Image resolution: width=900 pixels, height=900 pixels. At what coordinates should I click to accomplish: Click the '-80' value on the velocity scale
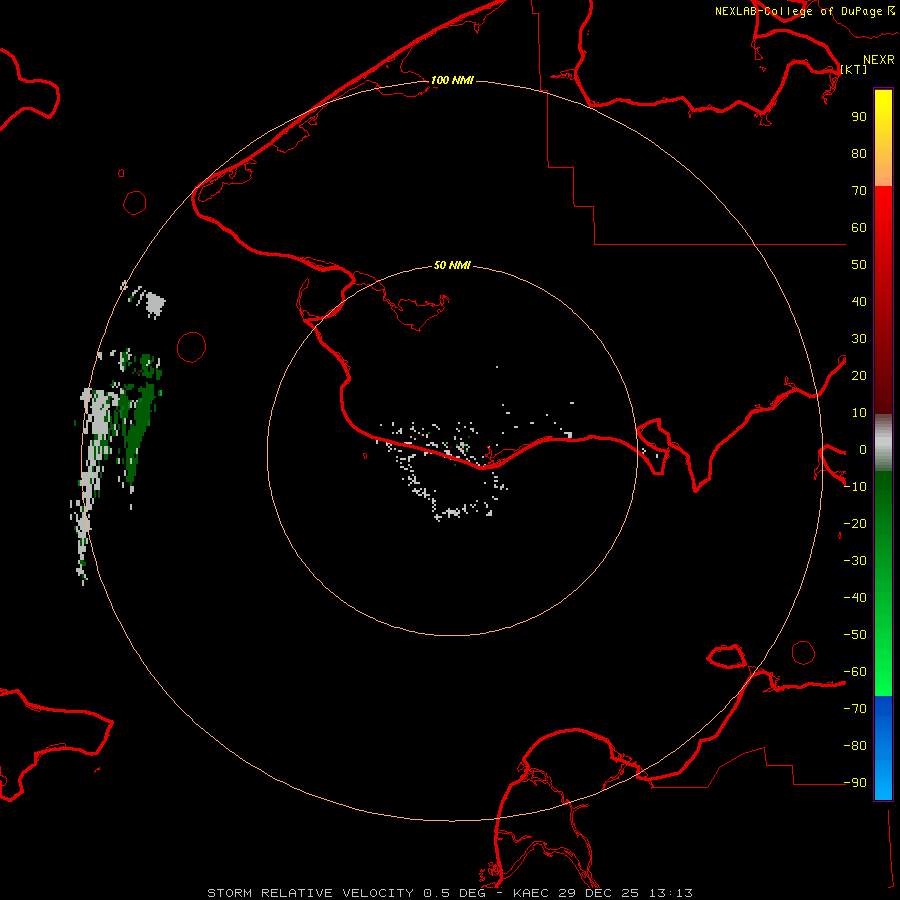(x=855, y=746)
